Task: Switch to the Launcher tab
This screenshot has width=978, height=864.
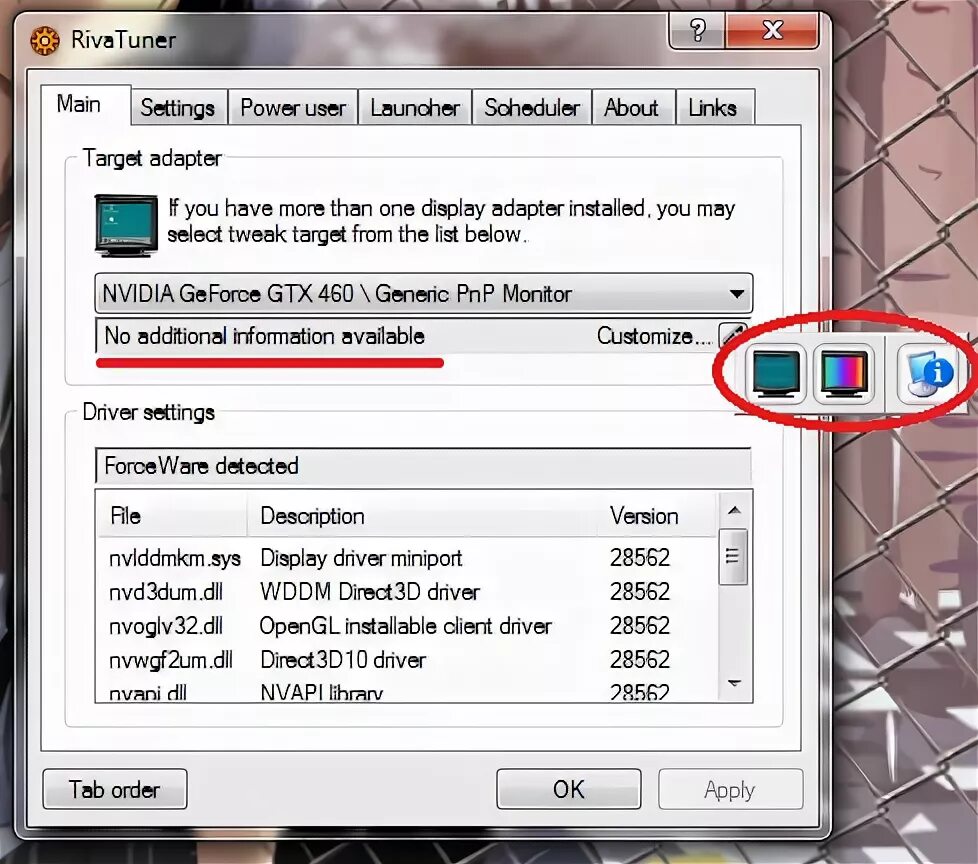Action: click(415, 108)
